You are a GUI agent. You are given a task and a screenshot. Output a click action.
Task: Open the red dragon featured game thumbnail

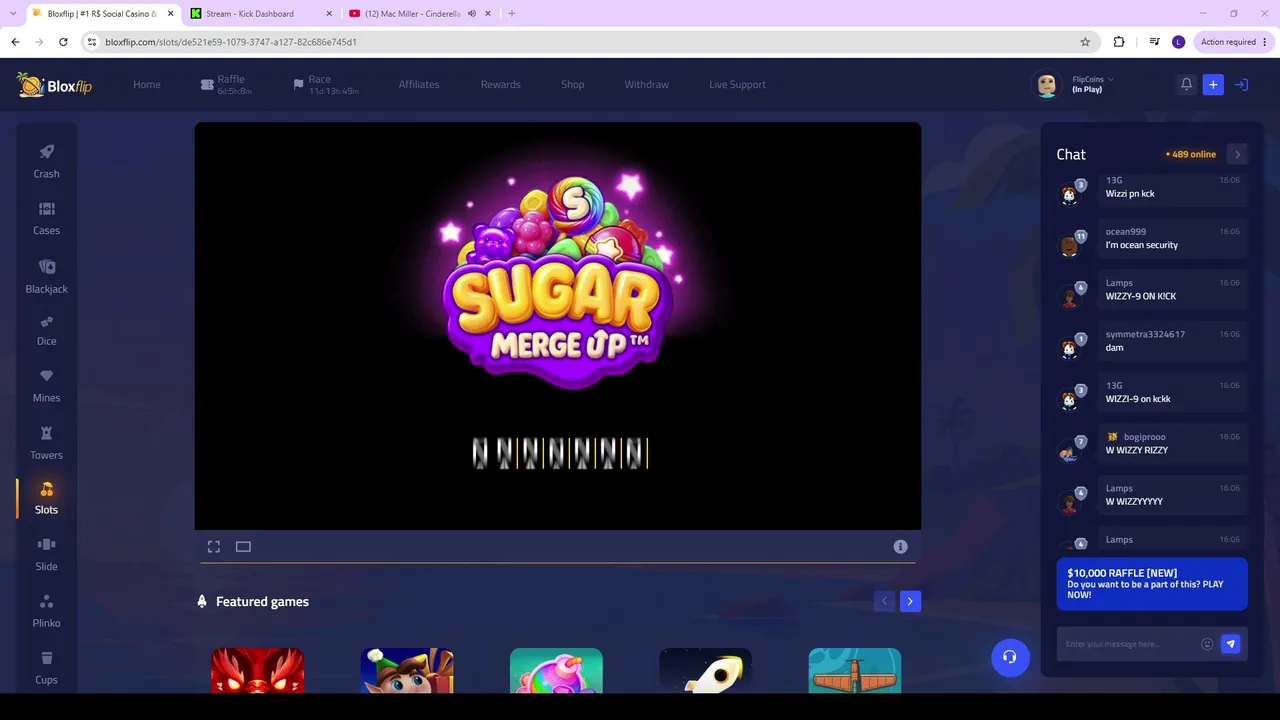258,670
